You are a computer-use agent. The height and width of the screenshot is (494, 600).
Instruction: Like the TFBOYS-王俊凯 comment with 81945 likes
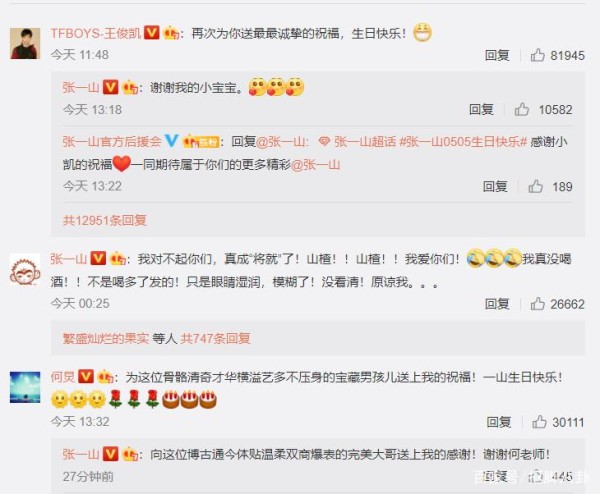click(538, 55)
